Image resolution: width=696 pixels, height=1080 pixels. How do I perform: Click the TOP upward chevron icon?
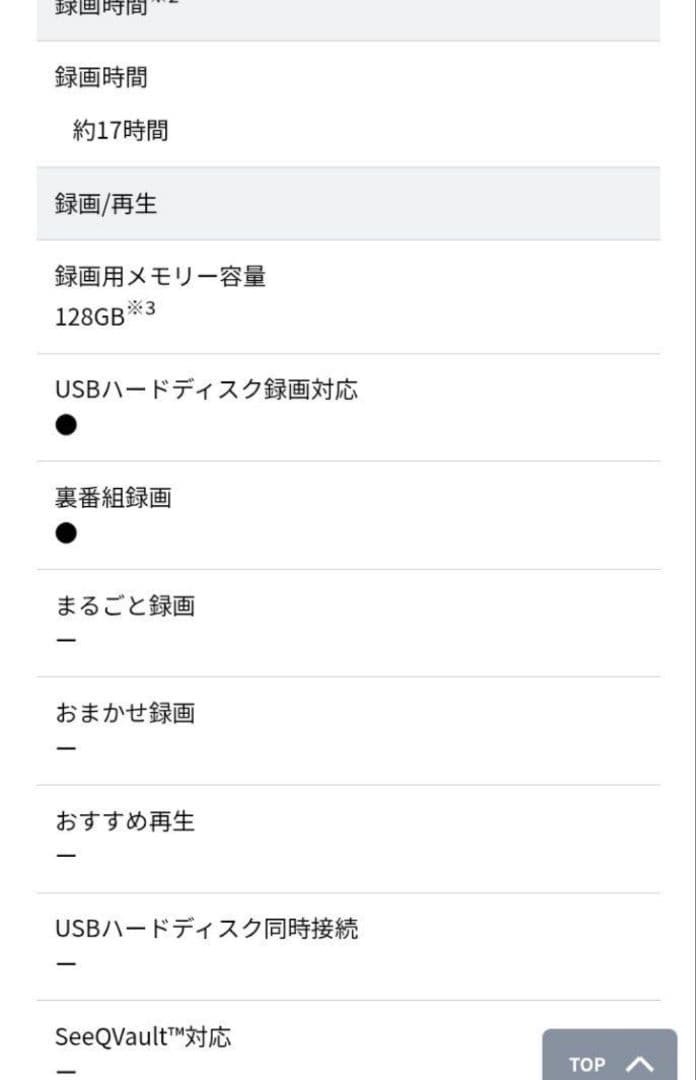[638, 1064]
